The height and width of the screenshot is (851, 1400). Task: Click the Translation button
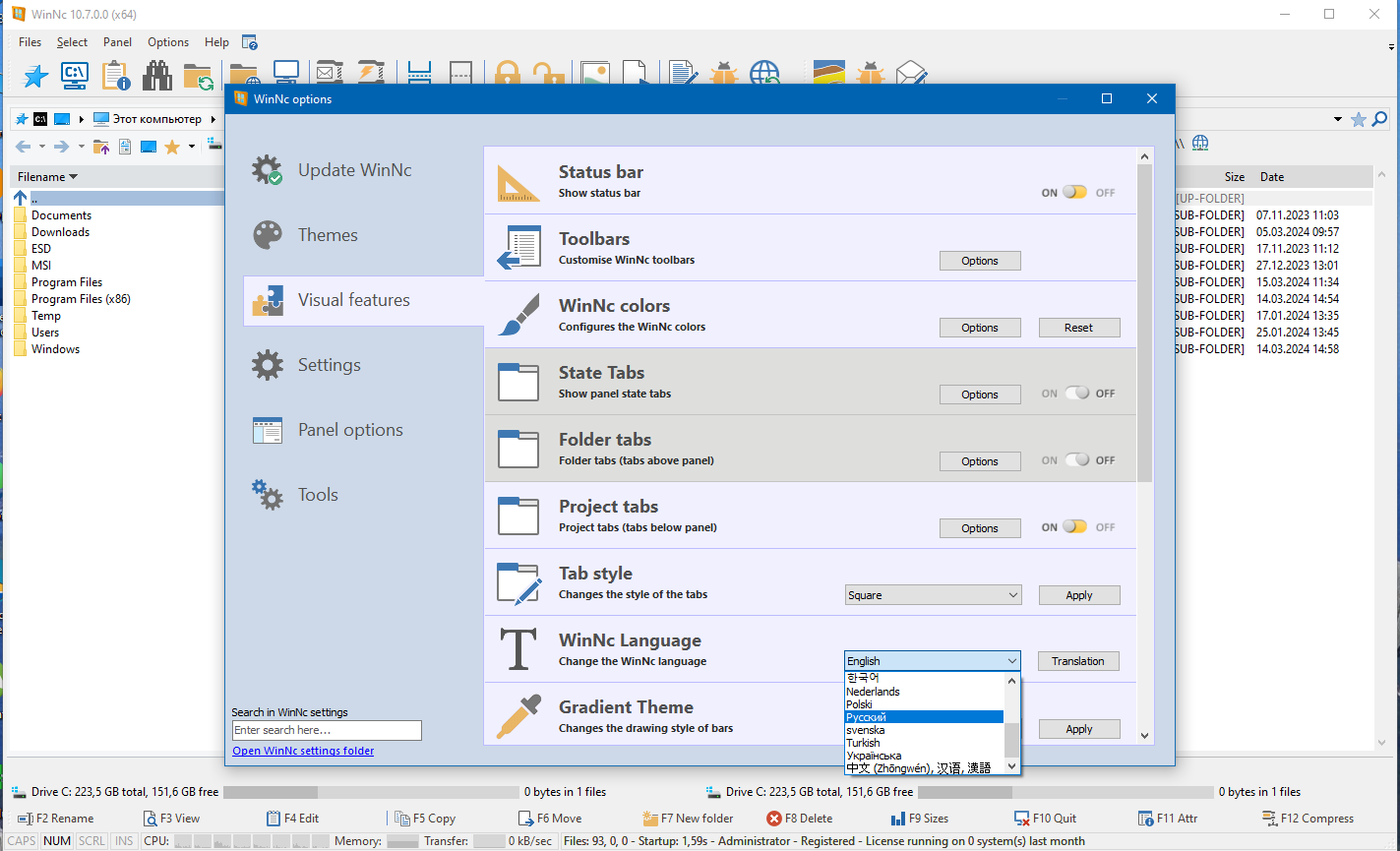point(1078,661)
